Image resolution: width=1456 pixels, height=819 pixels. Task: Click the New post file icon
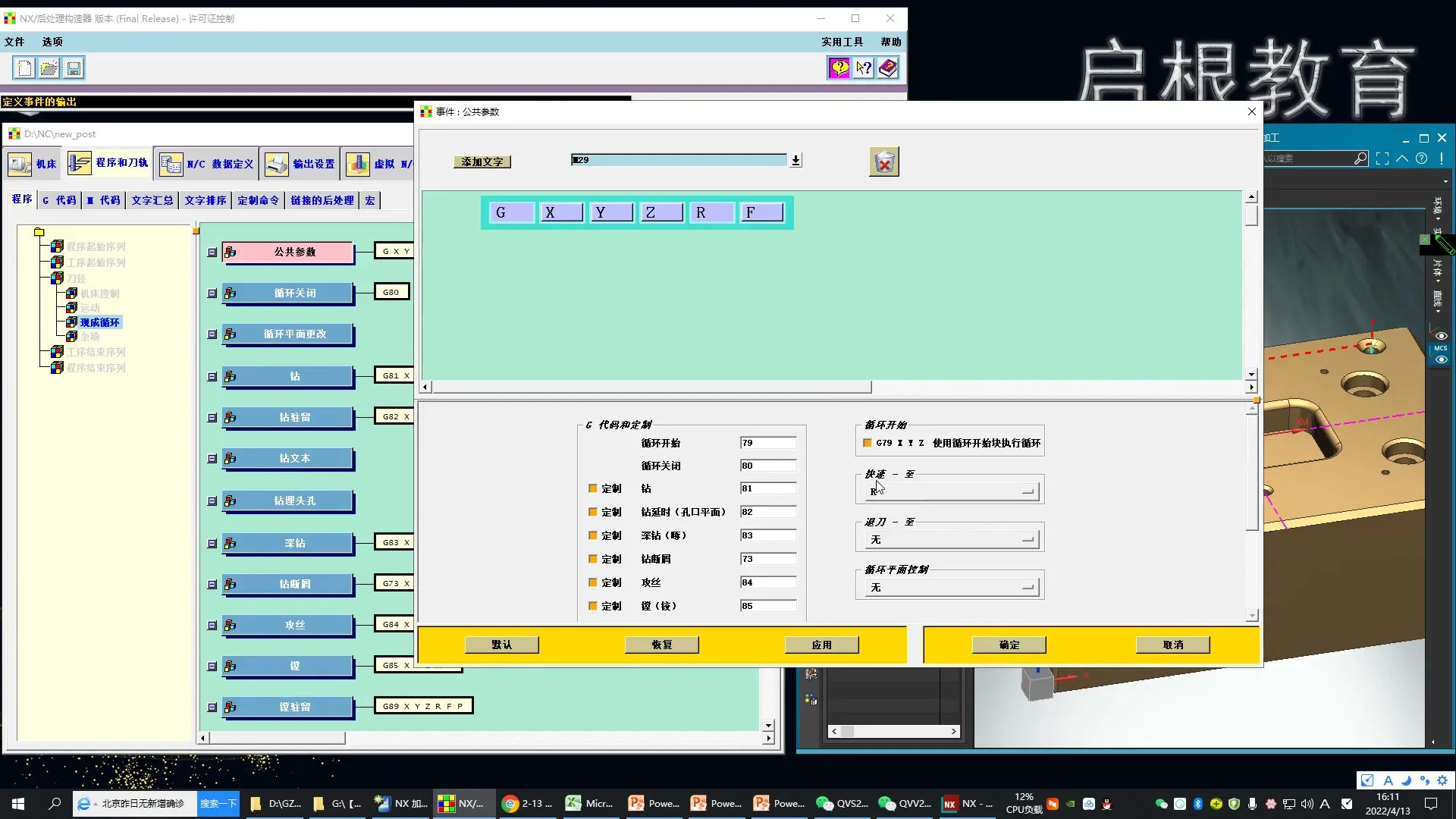coord(24,68)
